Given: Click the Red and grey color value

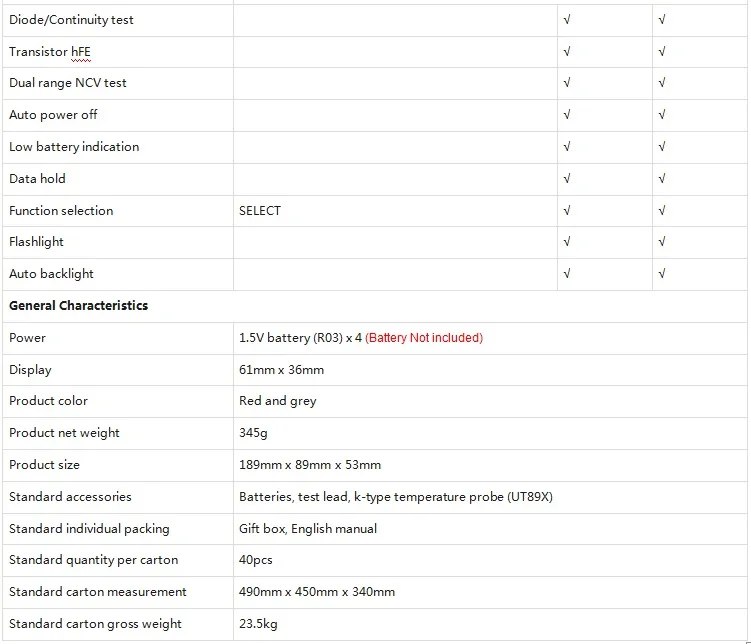Looking at the screenshot, I should 277,401.
